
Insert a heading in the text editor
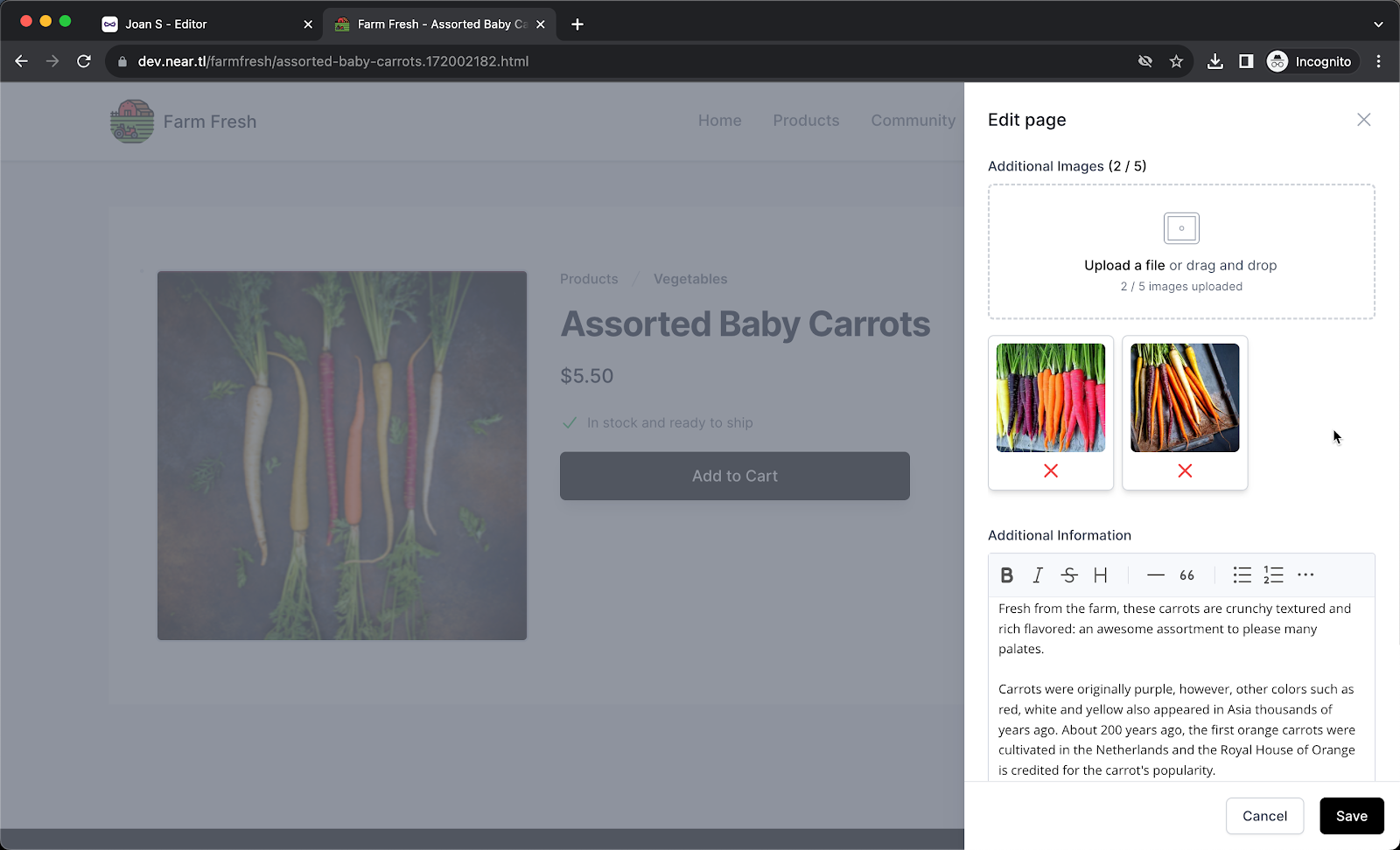click(1100, 575)
